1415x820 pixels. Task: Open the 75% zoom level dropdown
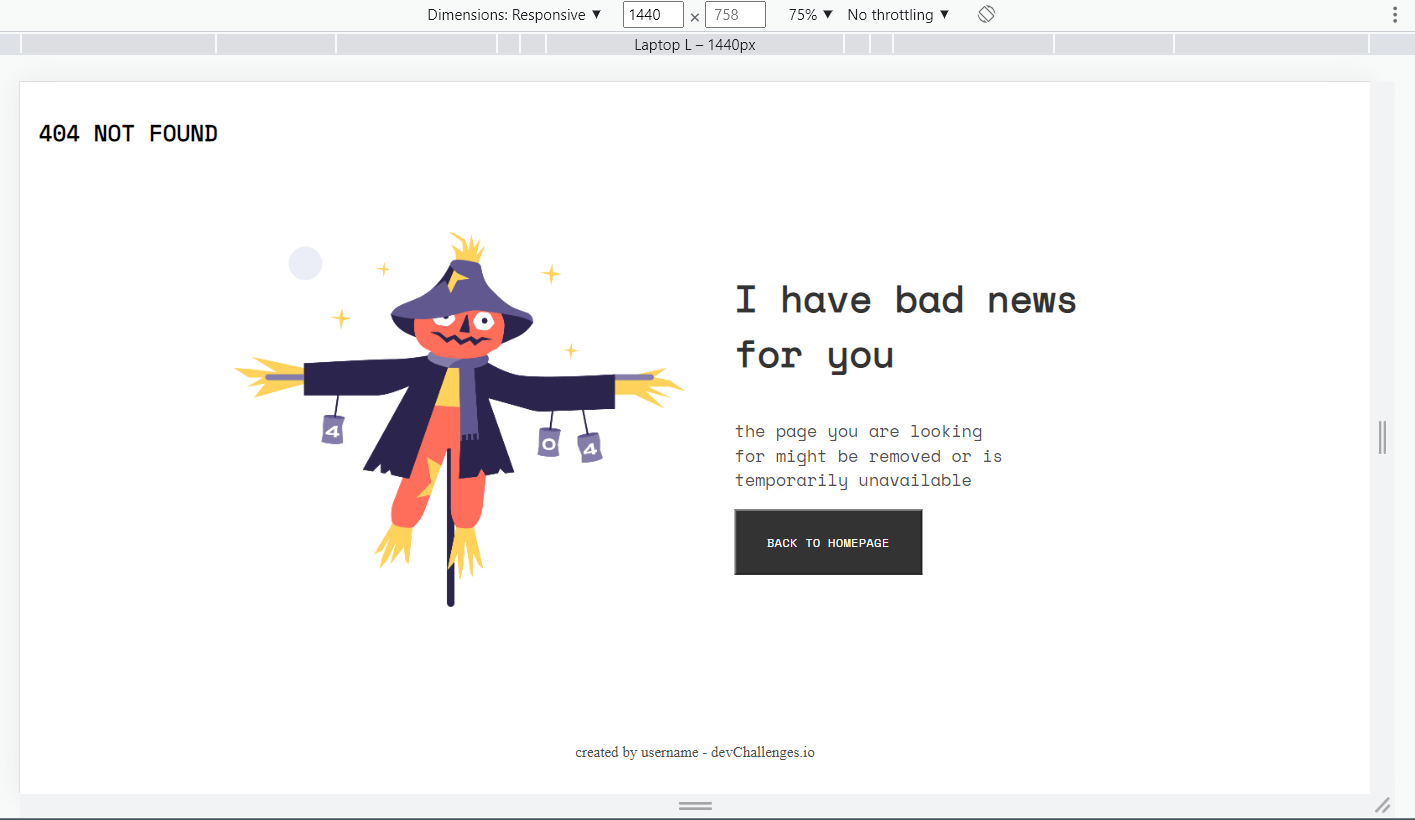click(808, 14)
